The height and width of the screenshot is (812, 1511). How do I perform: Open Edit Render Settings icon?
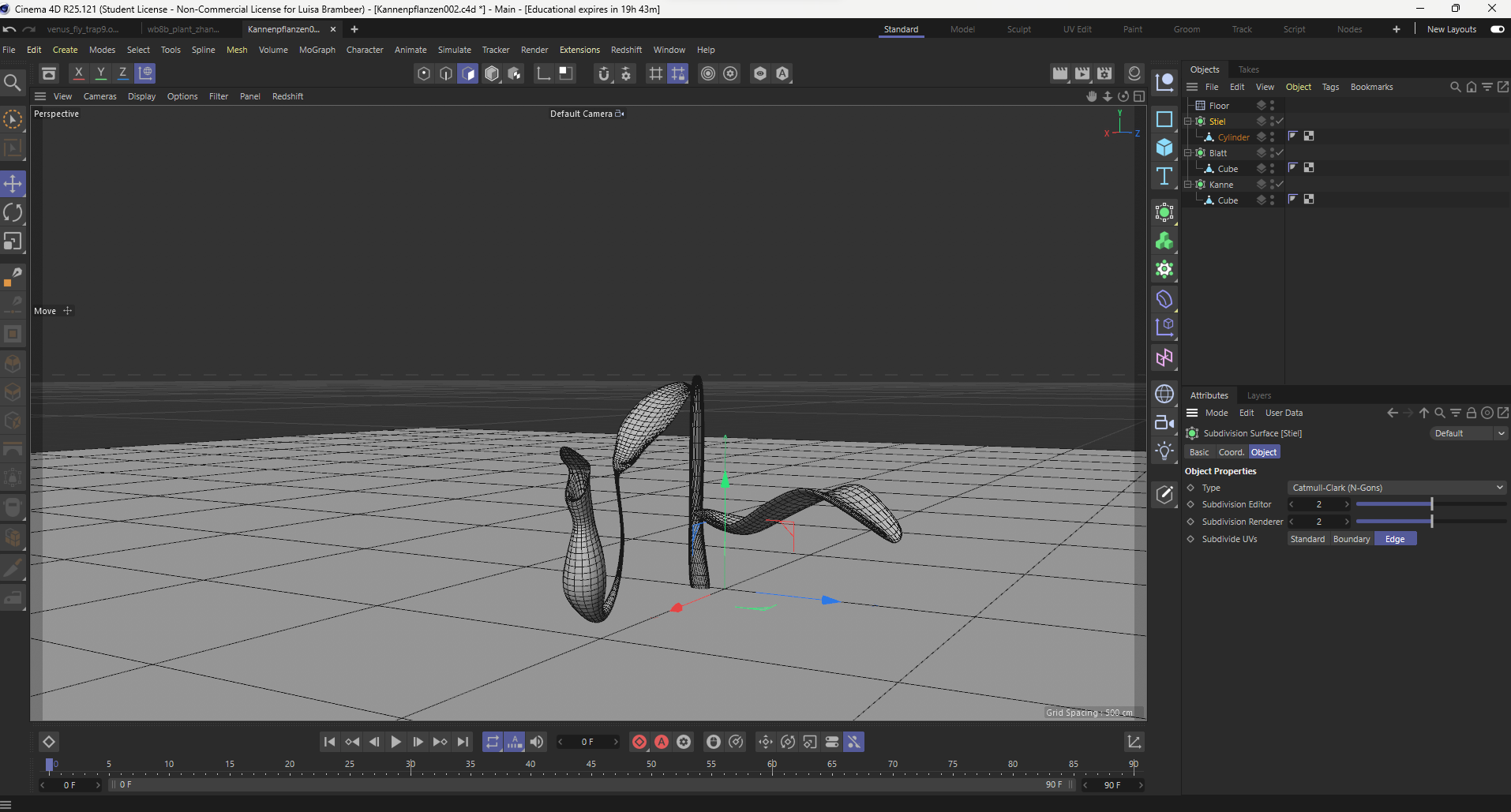pos(1104,73)
